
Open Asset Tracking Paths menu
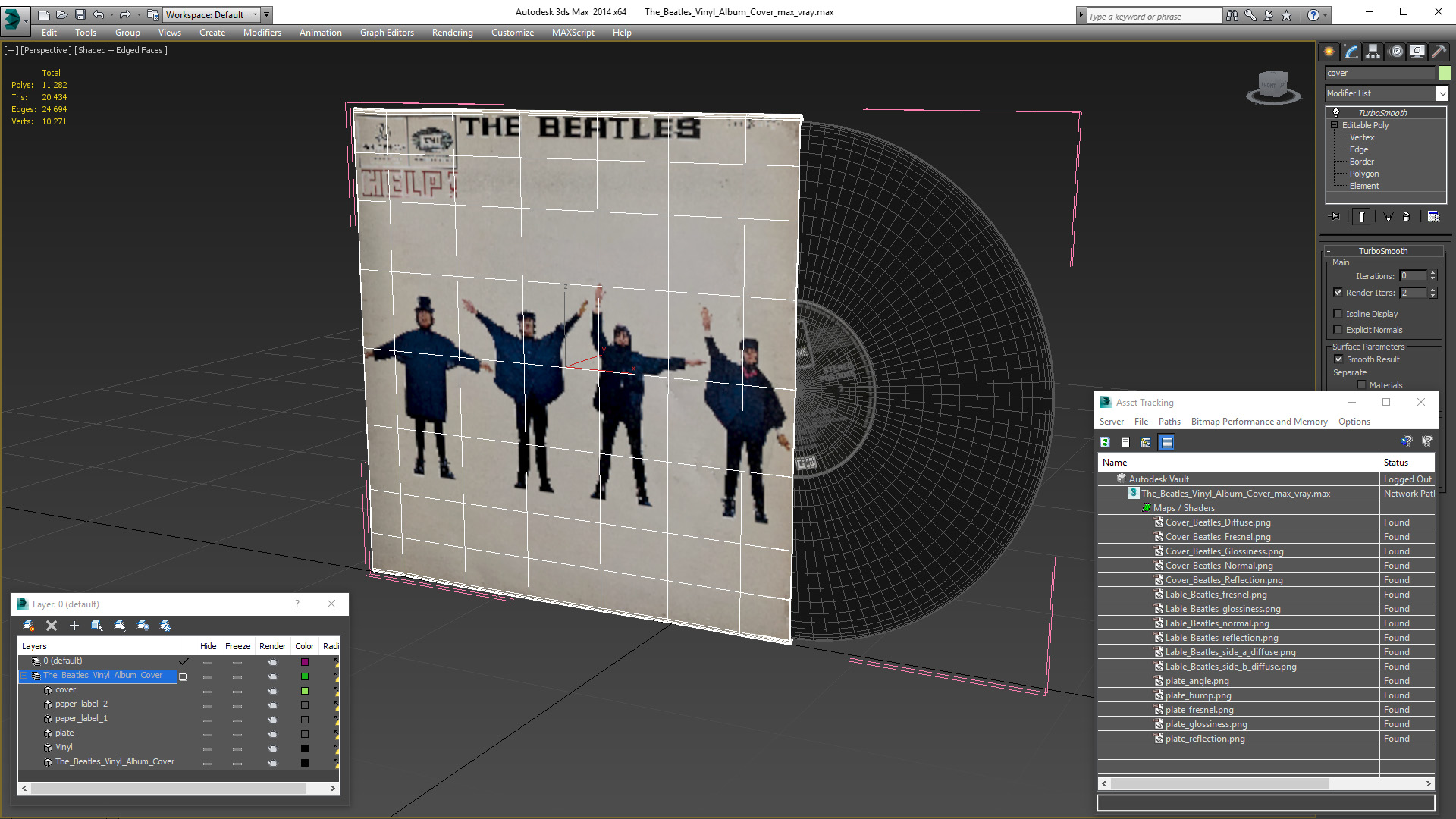point(1169,422)
